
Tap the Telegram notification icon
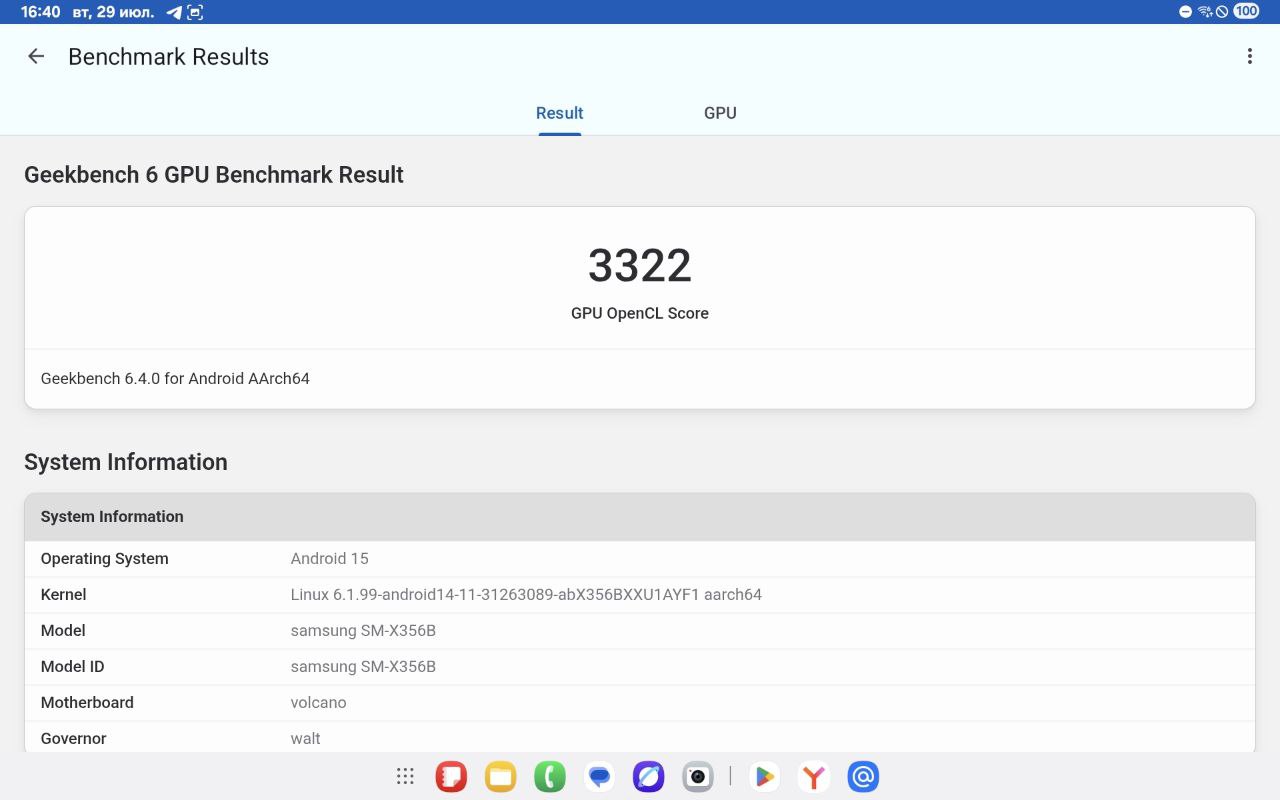coord(172,11)
